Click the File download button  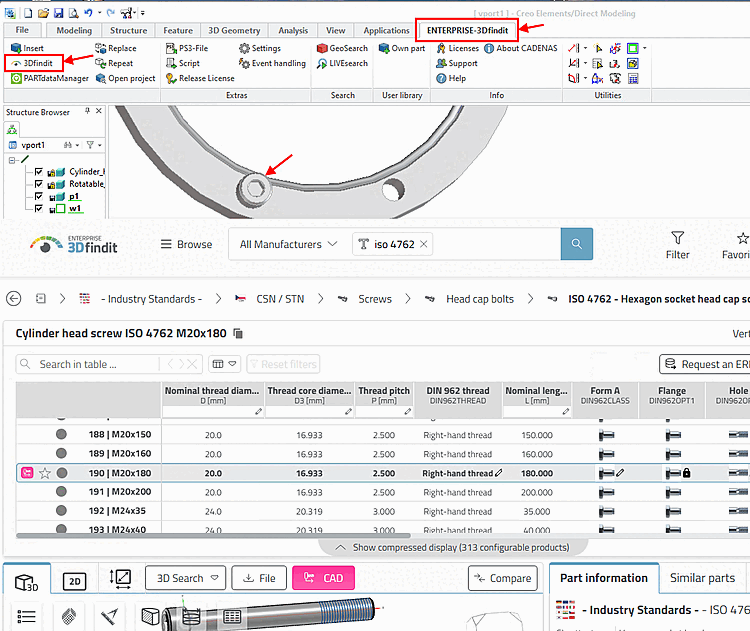click(259, 578)
